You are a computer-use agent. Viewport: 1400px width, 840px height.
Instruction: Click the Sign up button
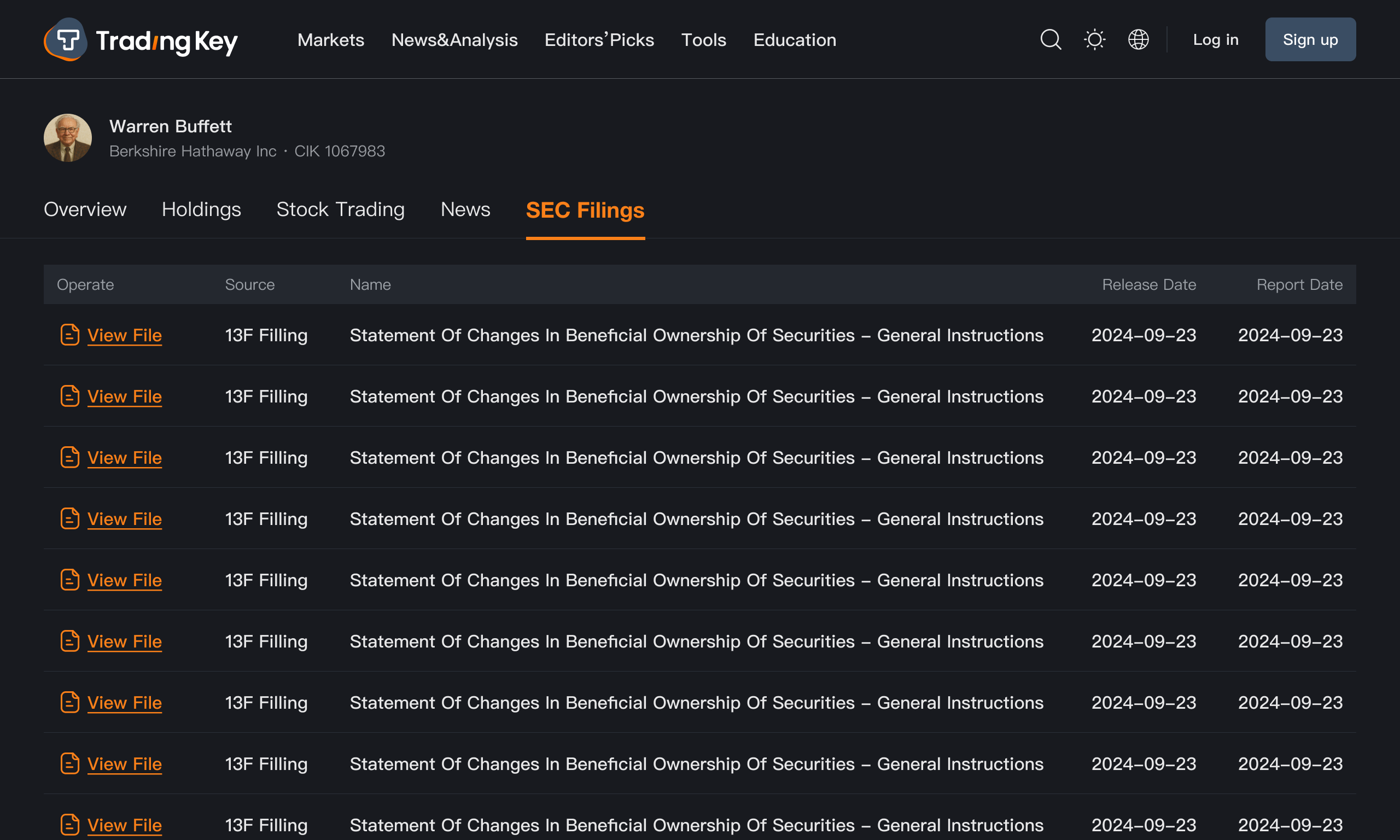1310,39
